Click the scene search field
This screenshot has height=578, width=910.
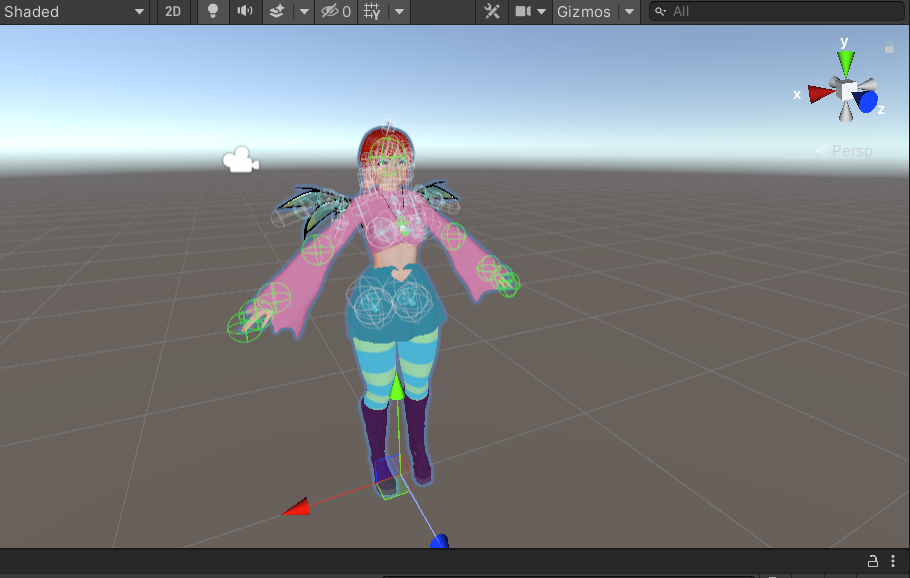(777, 11)
